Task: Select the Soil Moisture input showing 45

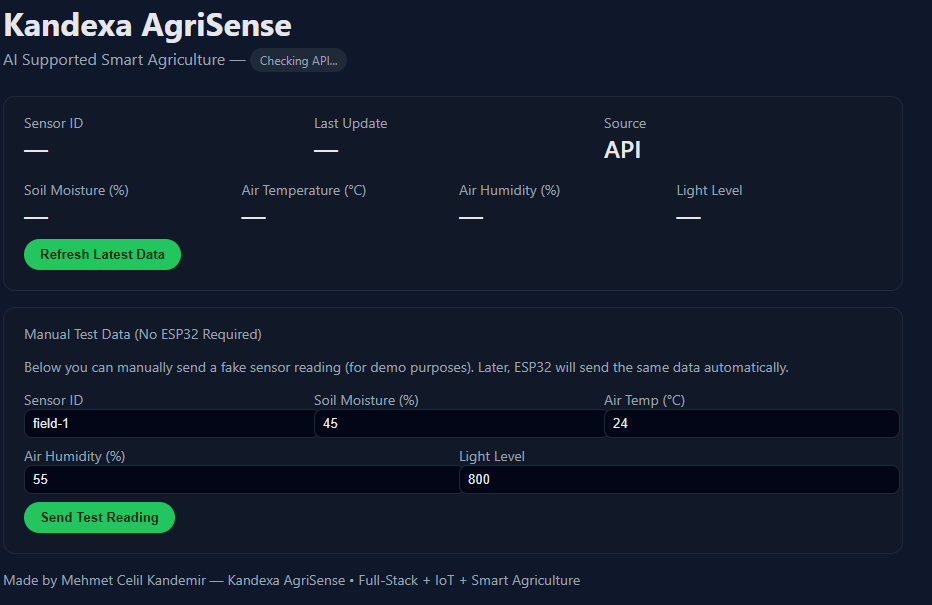Action: coord(458,423)
